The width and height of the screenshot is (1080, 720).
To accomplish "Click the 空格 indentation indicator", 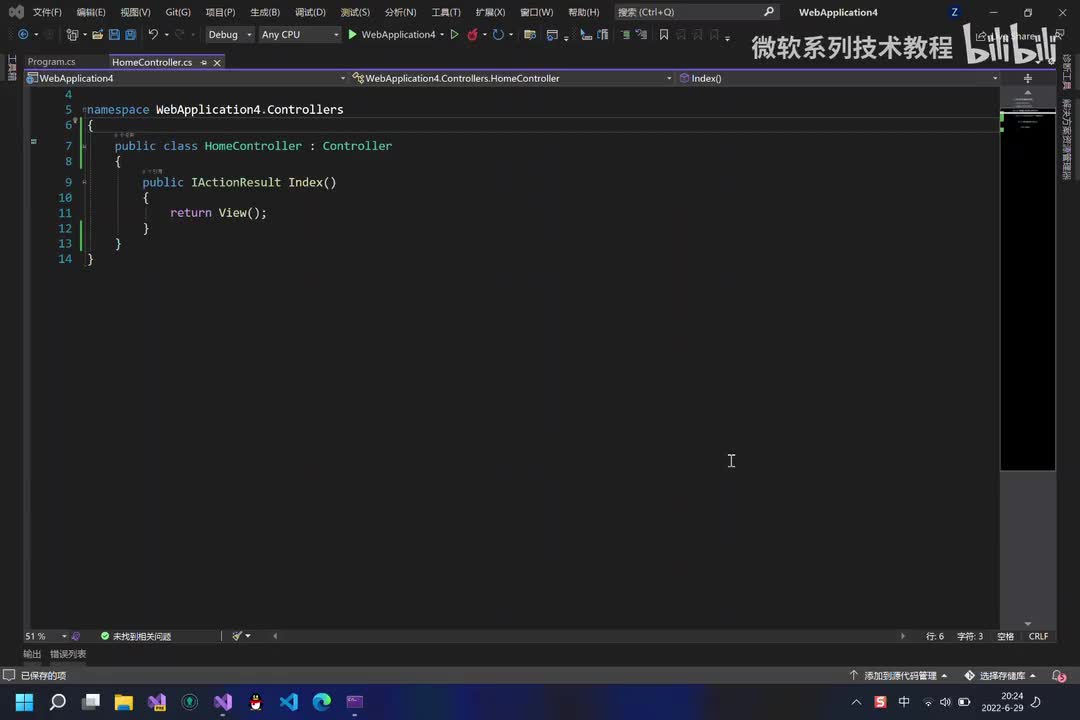I will (1005, 636).
